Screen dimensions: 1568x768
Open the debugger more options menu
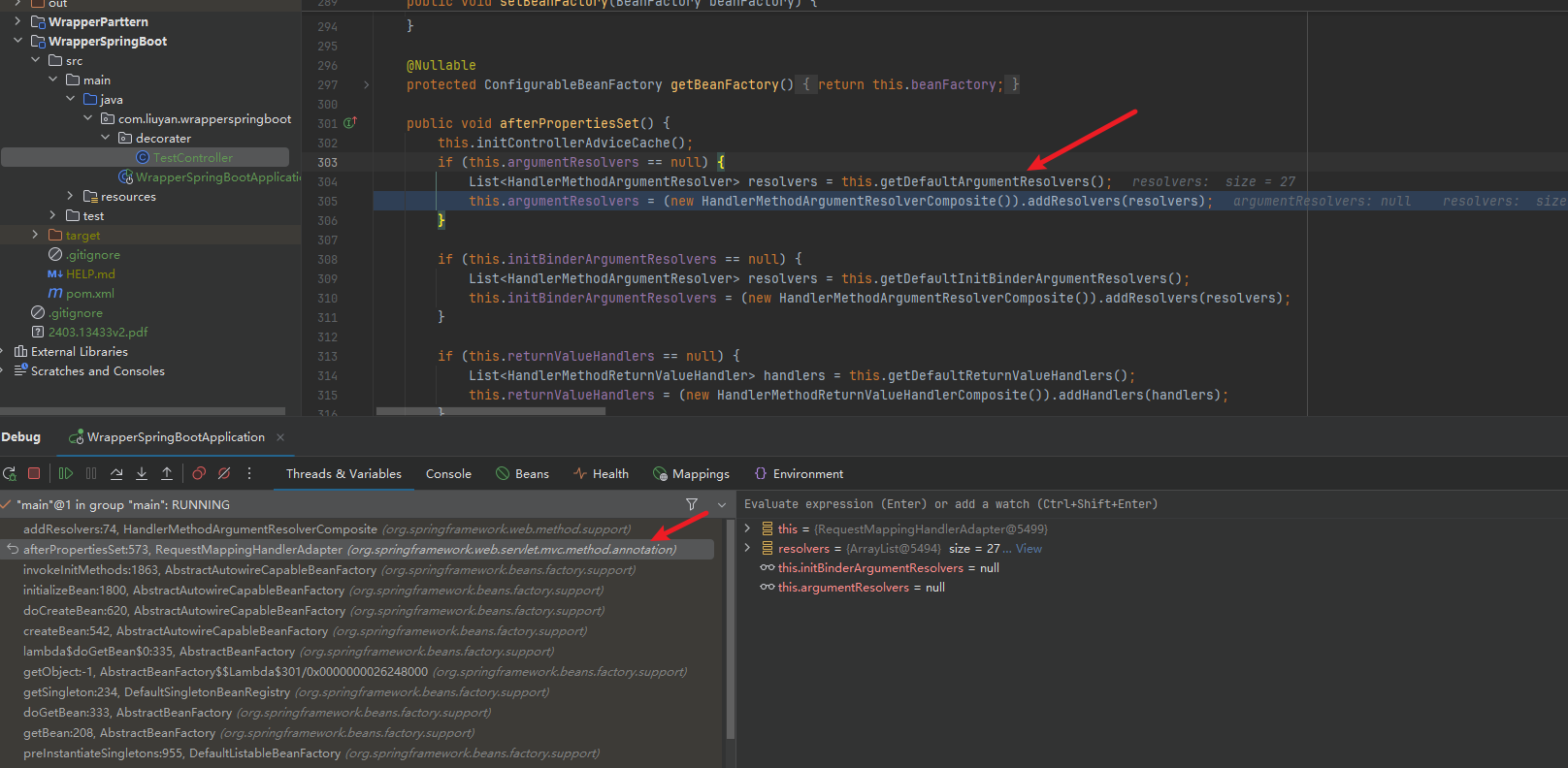249,474
